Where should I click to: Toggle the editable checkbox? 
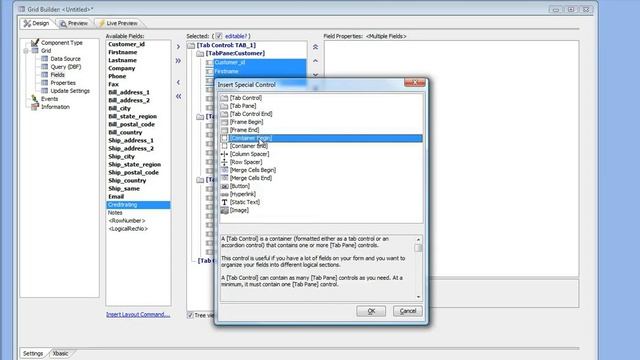pyautogui.click(x=219, y=36)
